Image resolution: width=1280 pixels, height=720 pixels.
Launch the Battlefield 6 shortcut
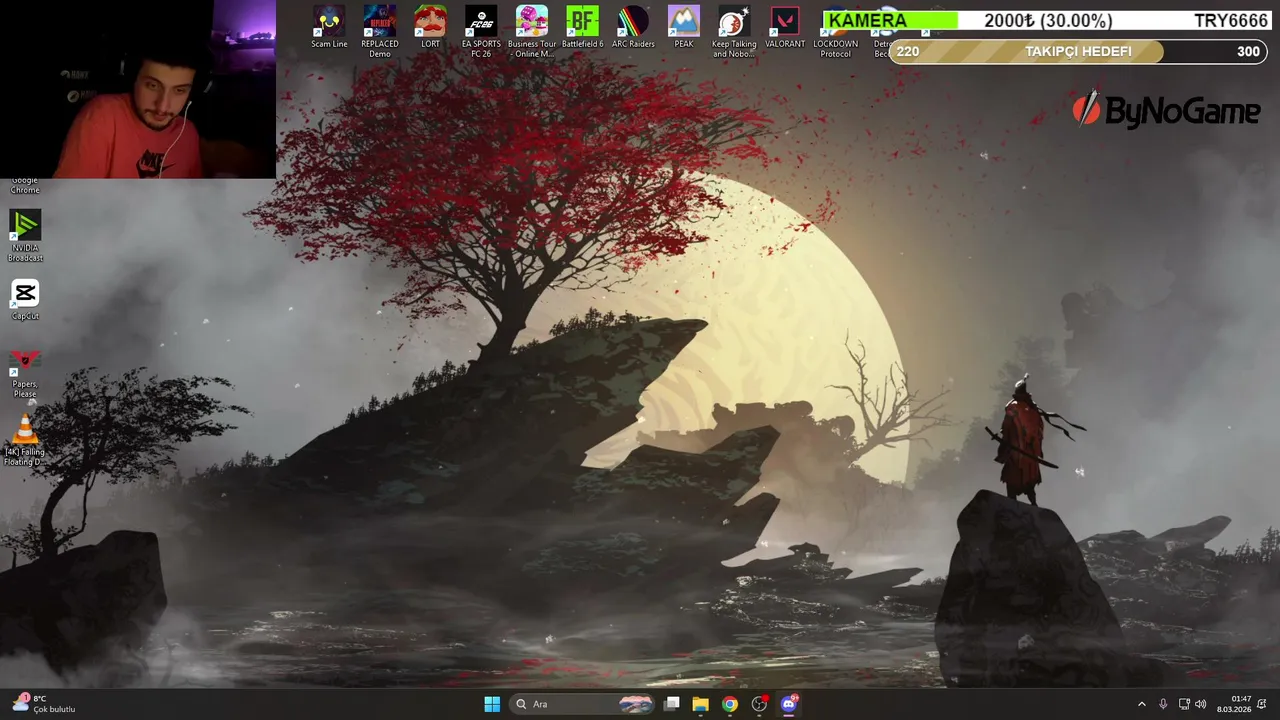coord(582,27)
